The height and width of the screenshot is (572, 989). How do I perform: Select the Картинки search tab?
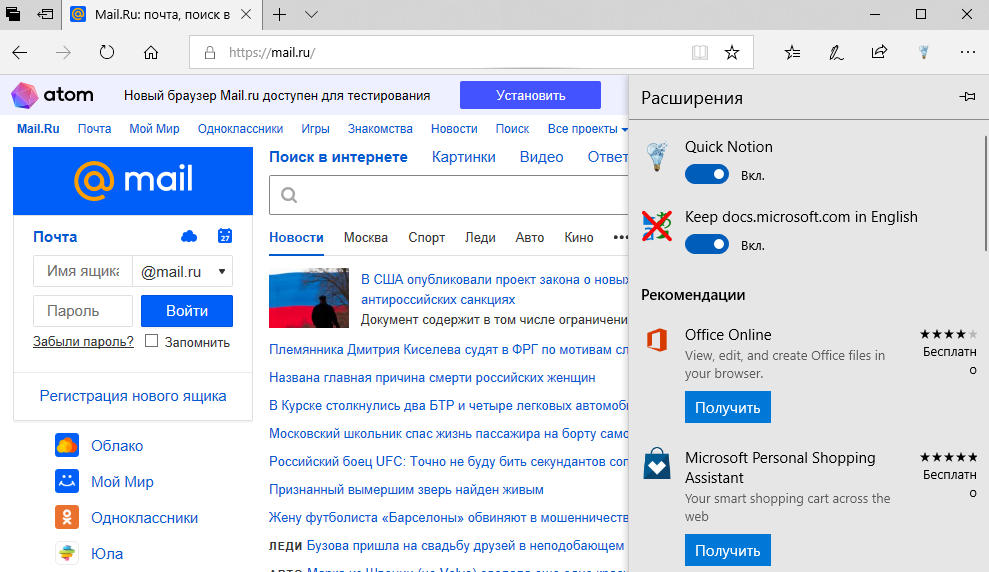(463, 157)
